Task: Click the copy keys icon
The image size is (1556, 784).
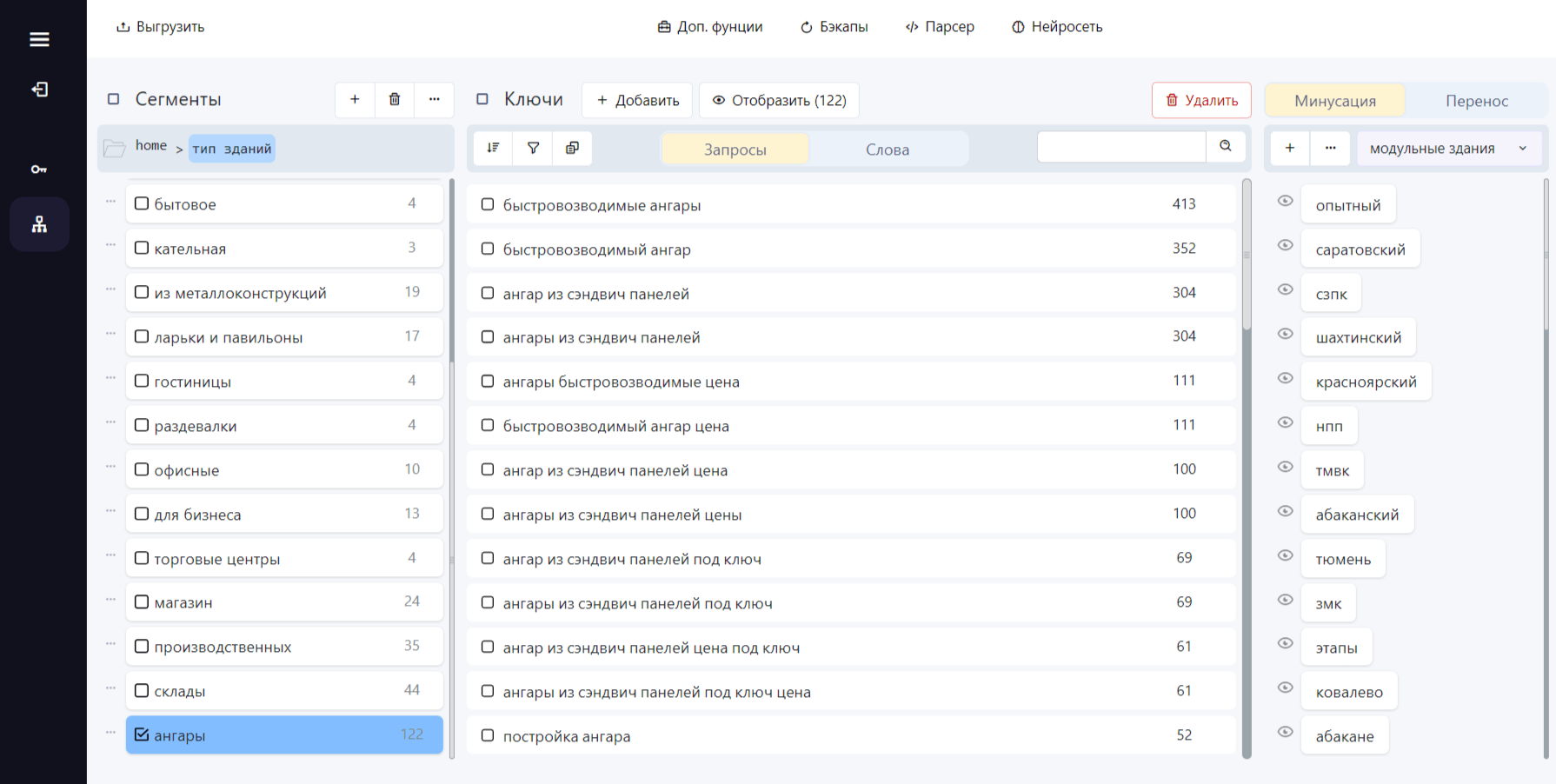Action: click(572, 148)
